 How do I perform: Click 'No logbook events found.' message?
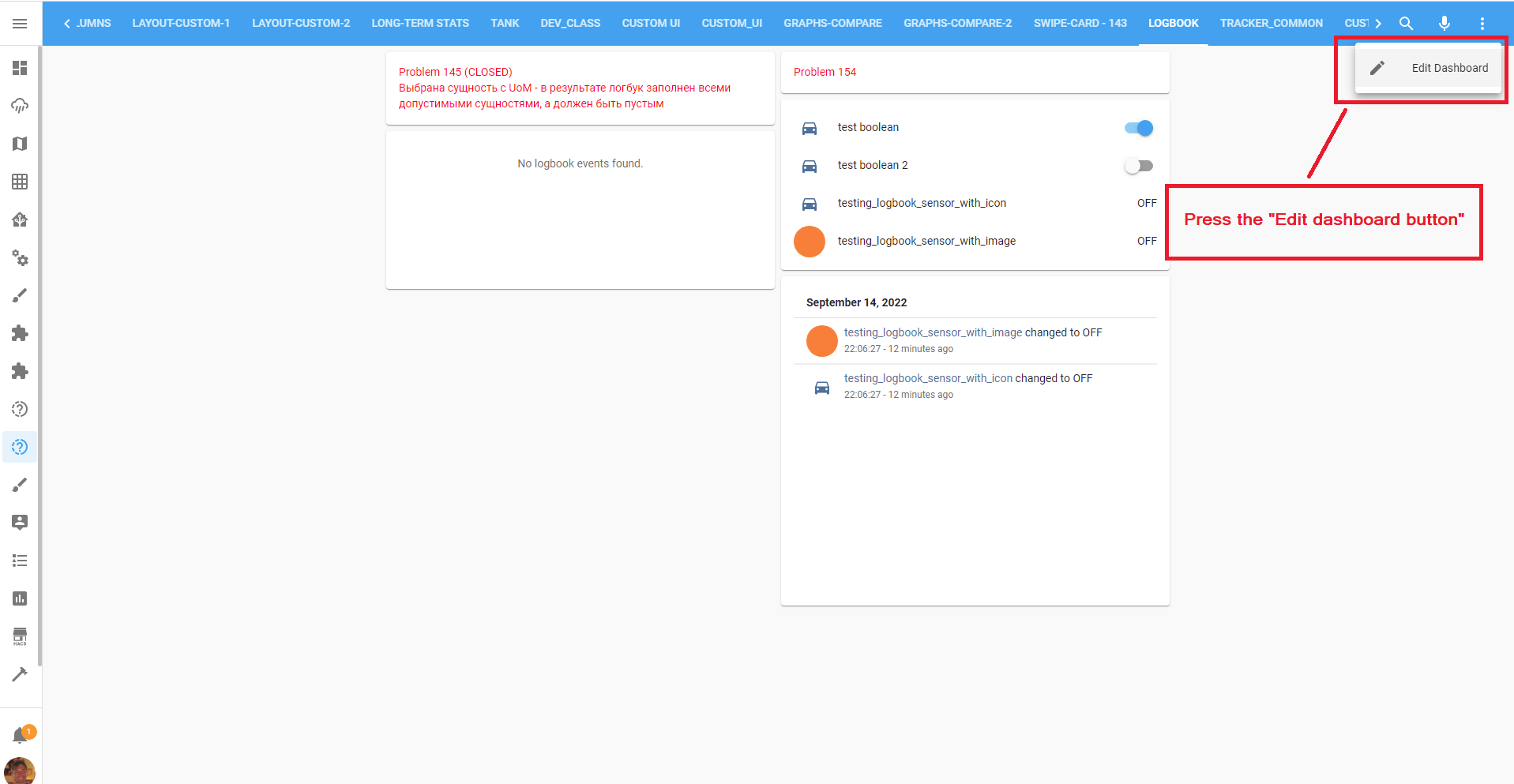point(580,163)
